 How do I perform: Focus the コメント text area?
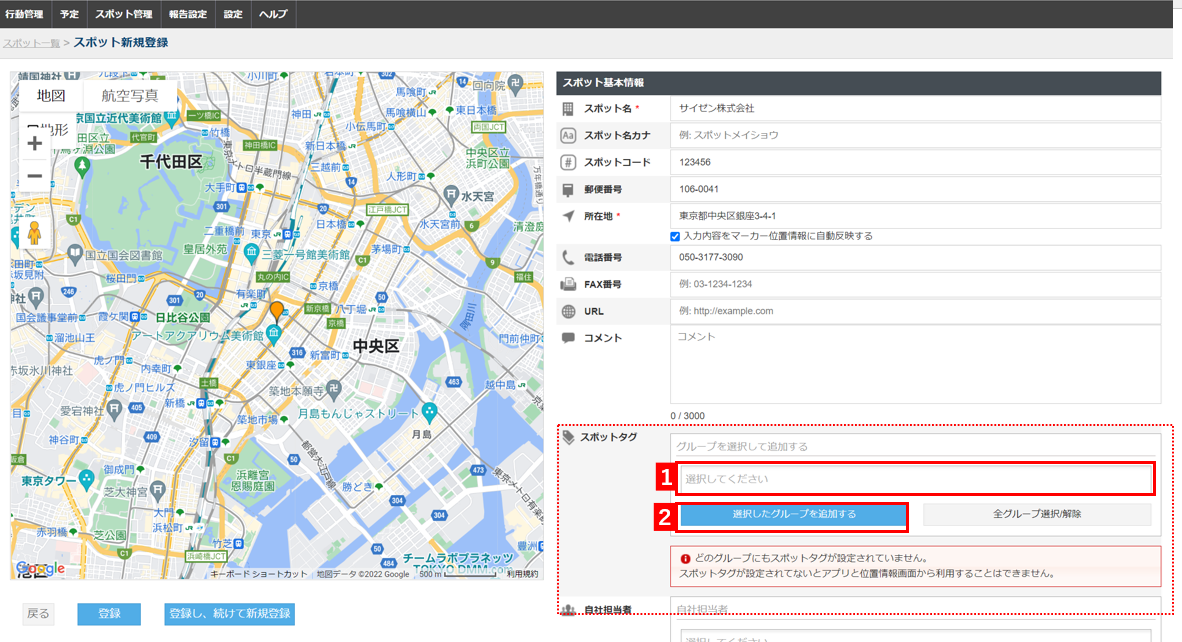click(915, 365)
